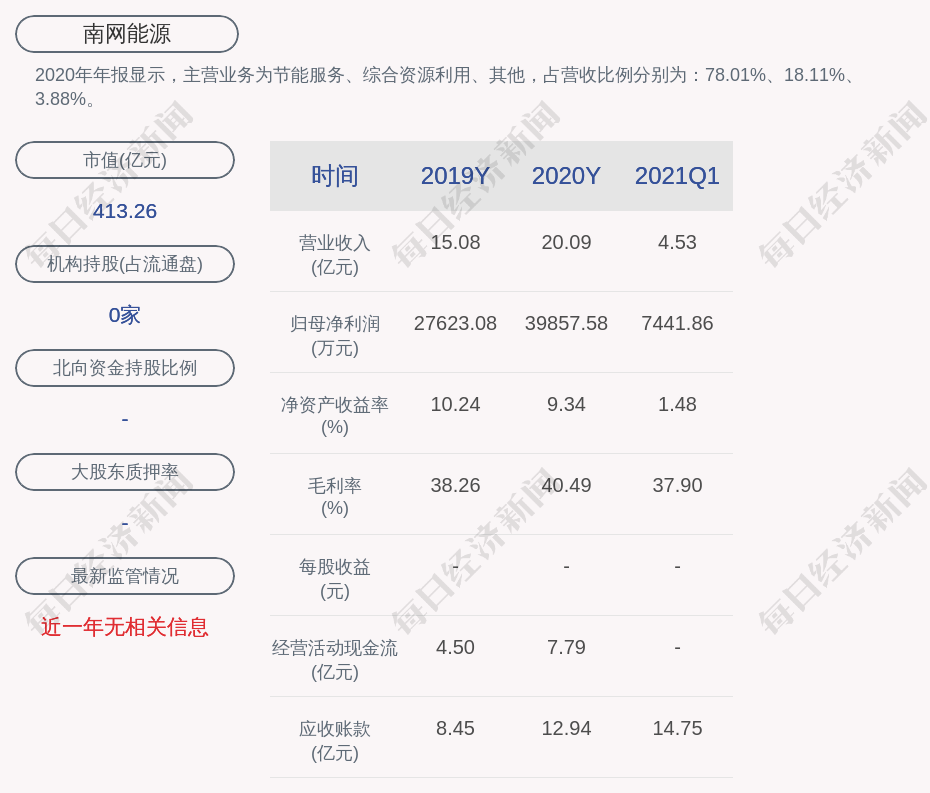930x793 pixels.
Task: Select the 大股东质押率 pill
Action: 125,472
